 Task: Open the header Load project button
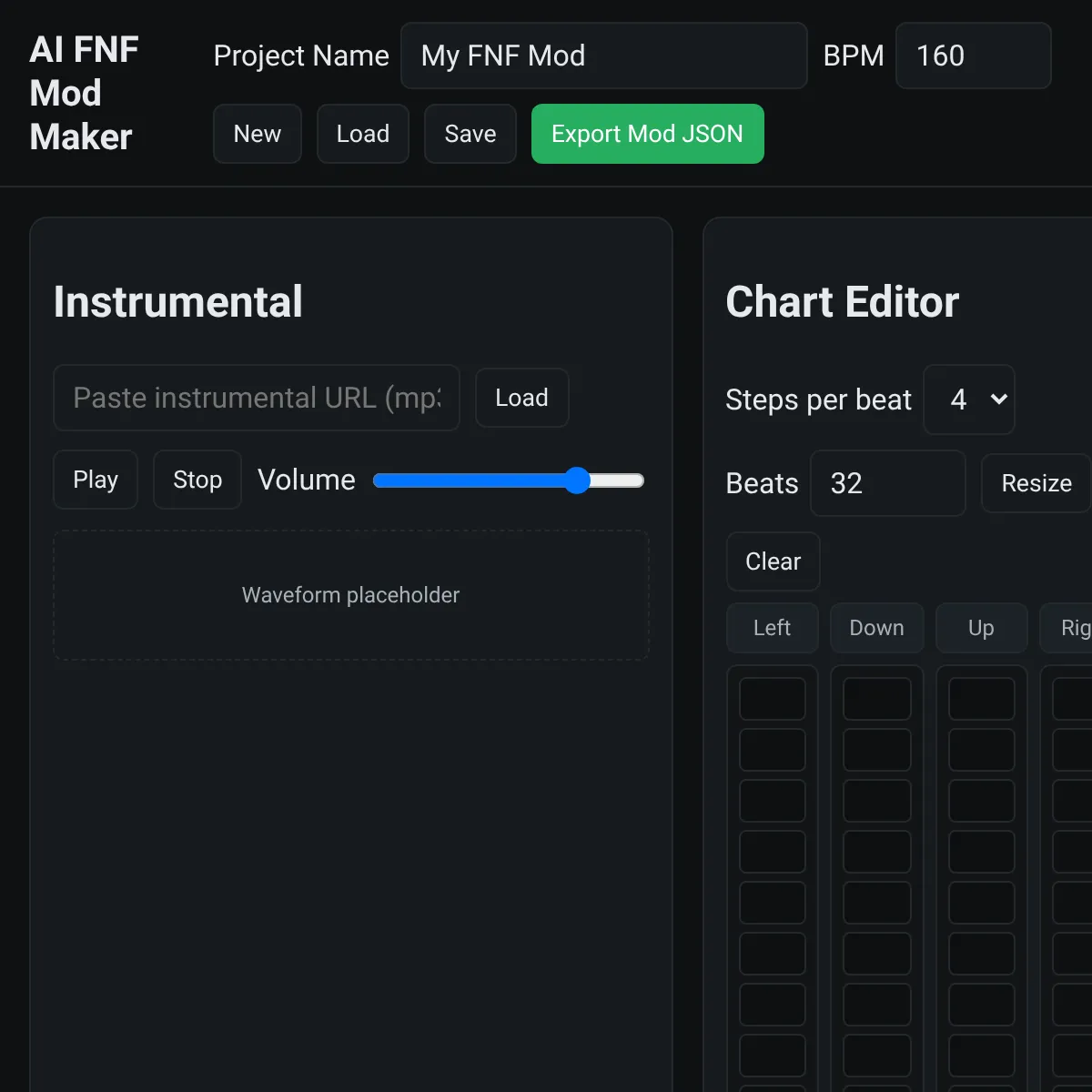click(x=363, y=134)
